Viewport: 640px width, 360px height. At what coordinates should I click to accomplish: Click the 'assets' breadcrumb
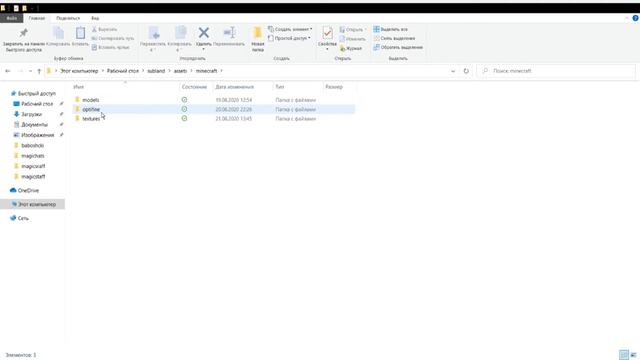pos(180,71)
